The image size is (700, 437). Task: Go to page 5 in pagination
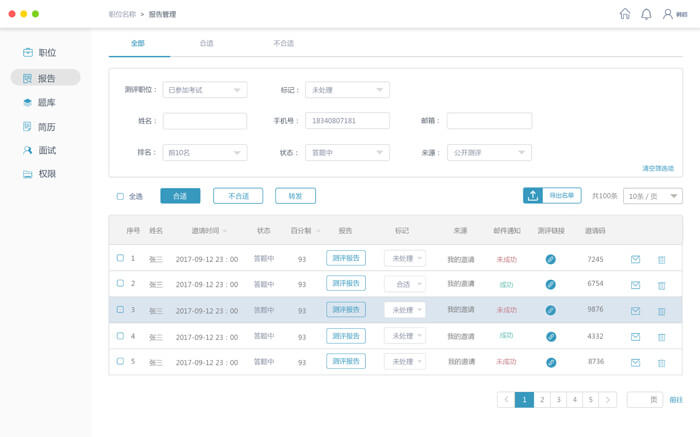coord(591,400)
